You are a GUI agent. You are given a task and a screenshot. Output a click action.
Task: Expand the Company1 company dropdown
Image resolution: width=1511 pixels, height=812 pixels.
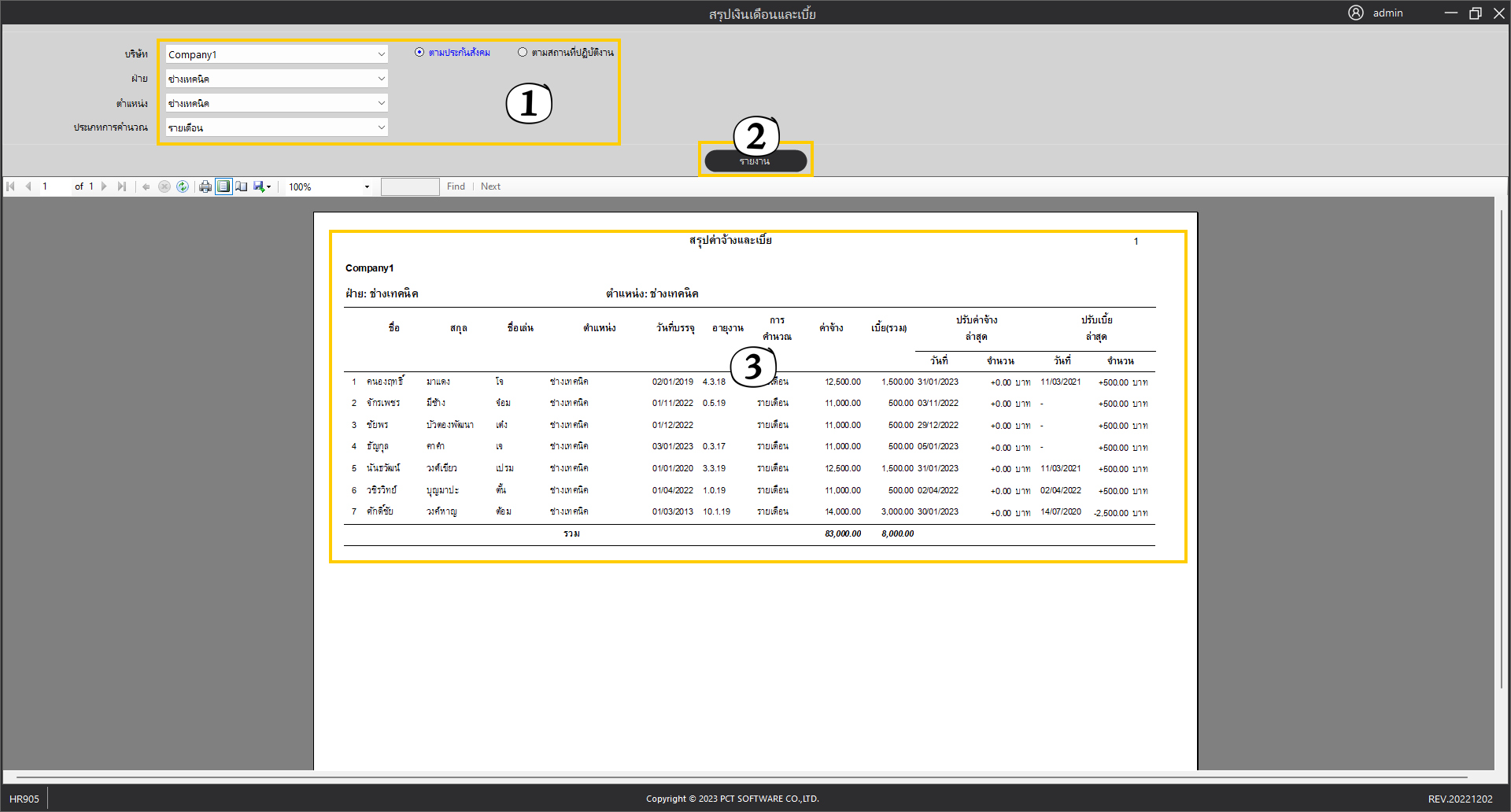pyautogui.click(x=381, y=54)
